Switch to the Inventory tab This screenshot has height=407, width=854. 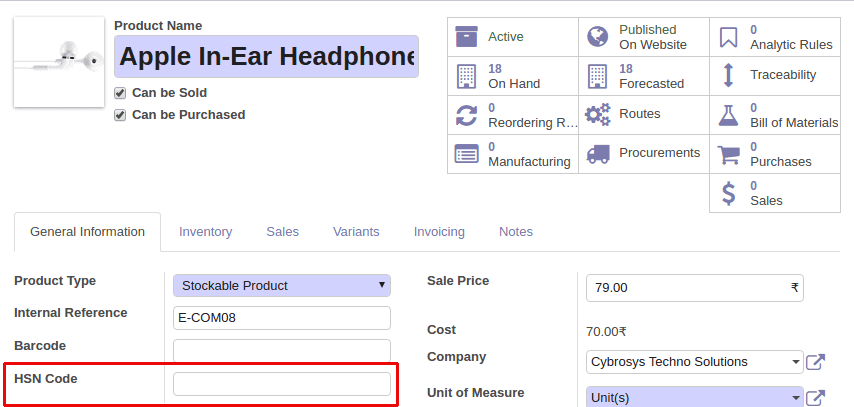(205, 232)
